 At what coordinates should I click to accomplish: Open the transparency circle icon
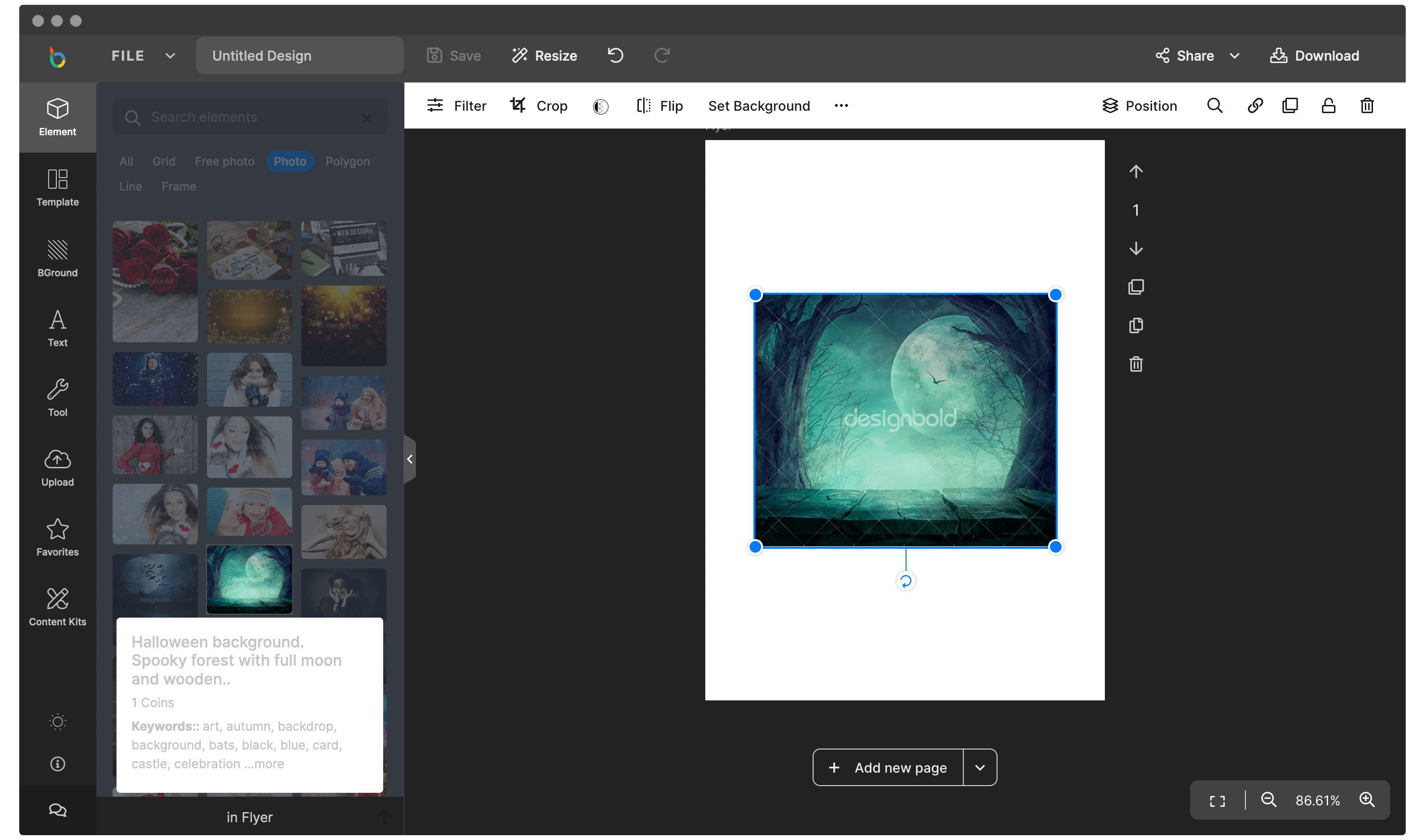tap(600, 106)
